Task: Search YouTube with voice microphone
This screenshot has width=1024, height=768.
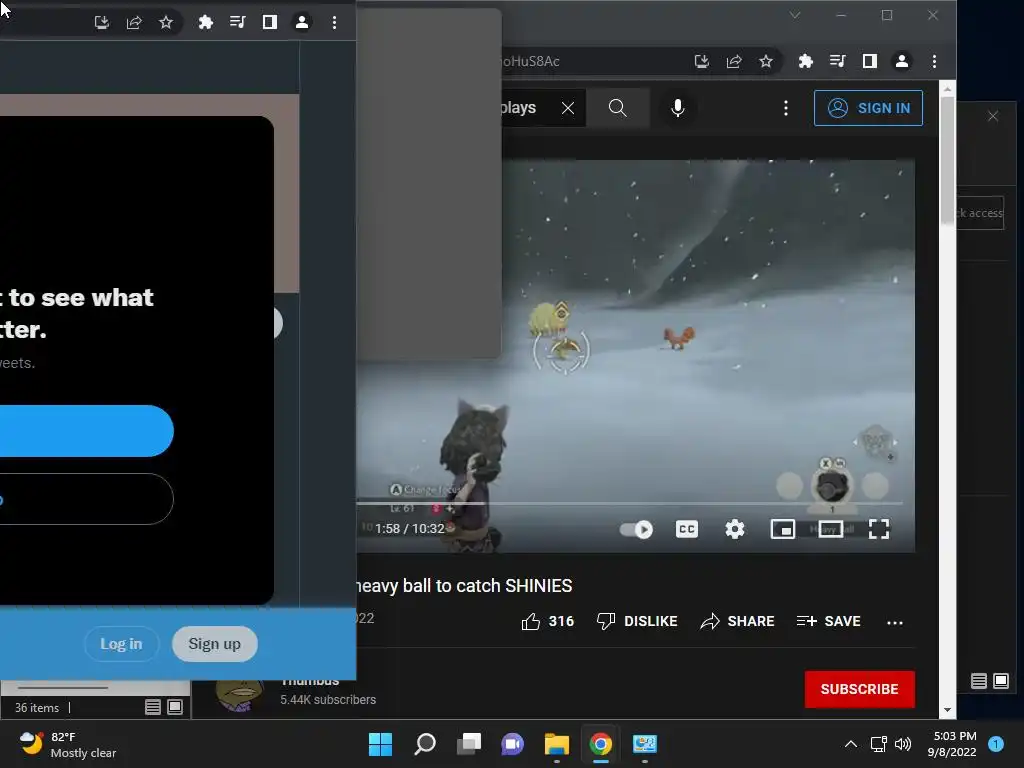Action: [678, 108]
